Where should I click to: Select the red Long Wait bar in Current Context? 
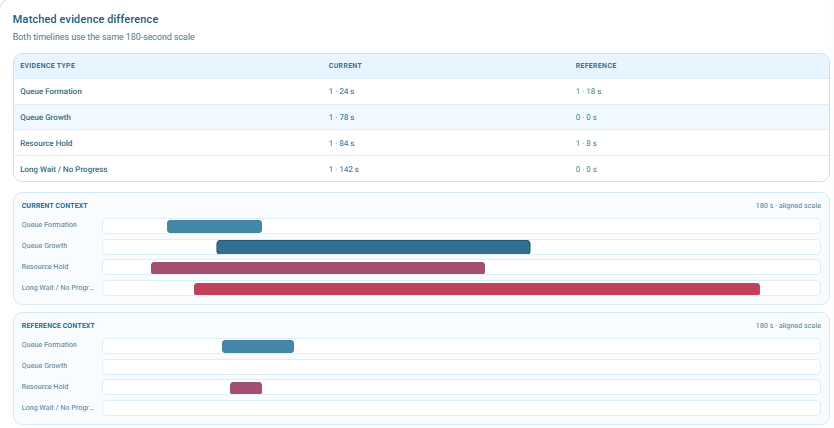477,289
